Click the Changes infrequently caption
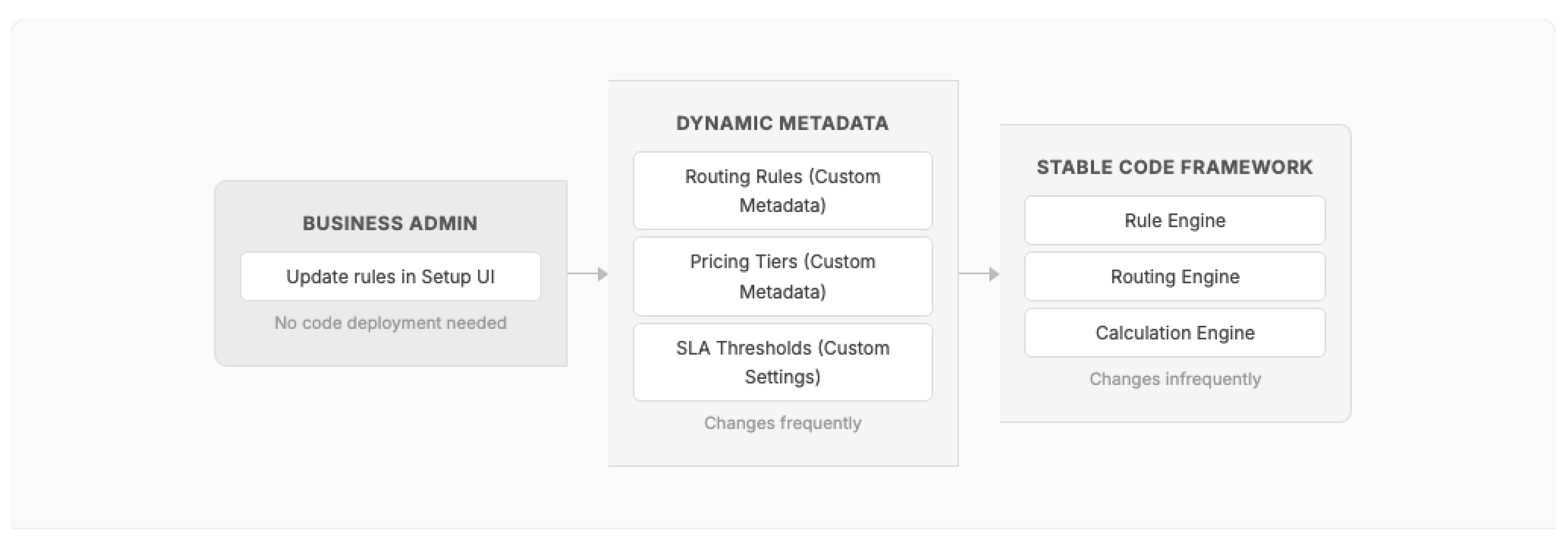Viewport: 1568px width, 543px height. tap(1174, 379)
